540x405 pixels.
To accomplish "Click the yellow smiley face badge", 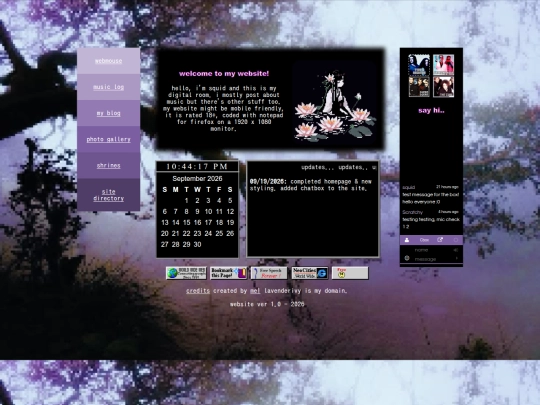I will [350, 273].
